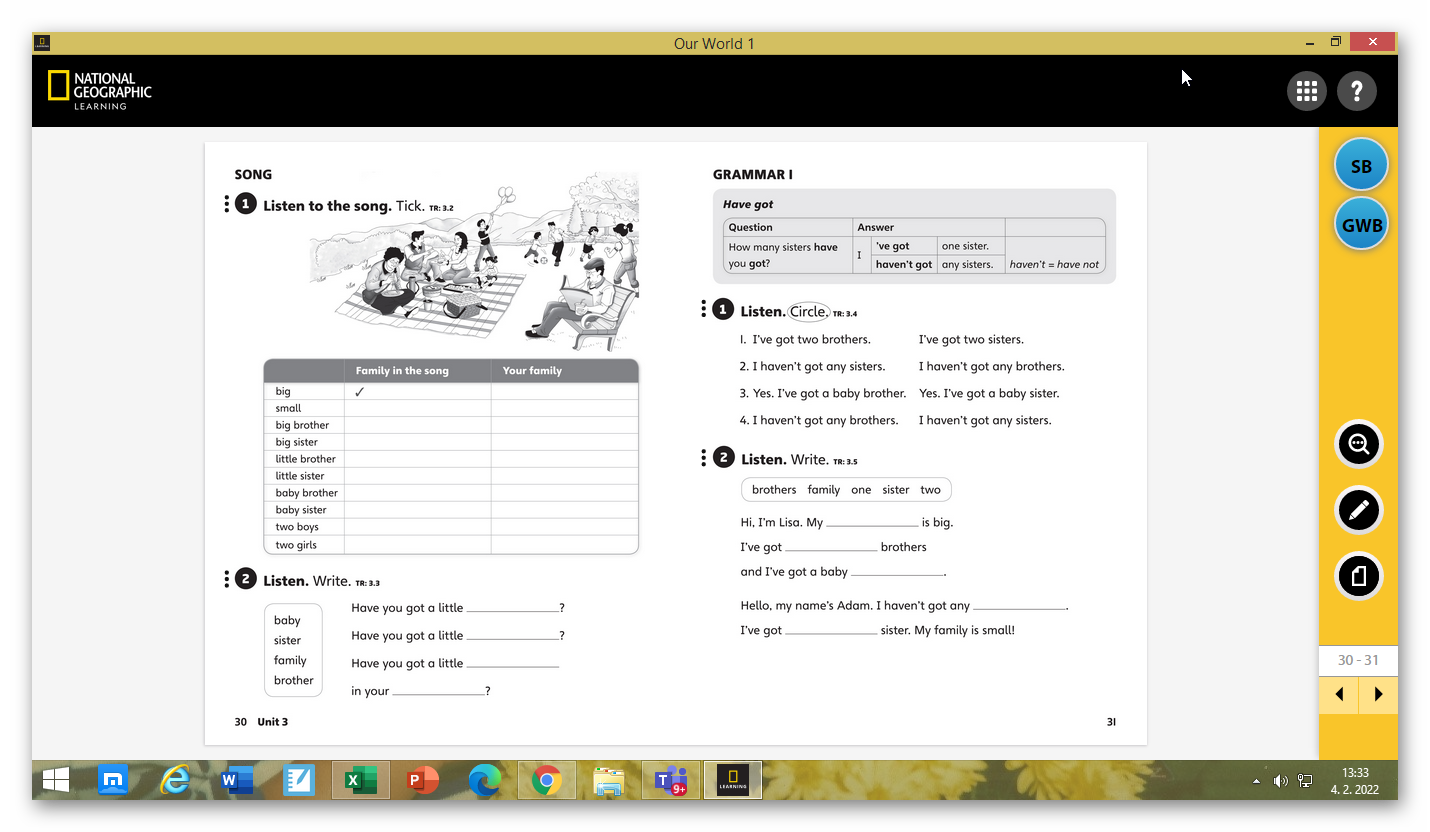Show hidden system tray icons arrow
Screen dimensions: 1430x832
click(1256, 781)
